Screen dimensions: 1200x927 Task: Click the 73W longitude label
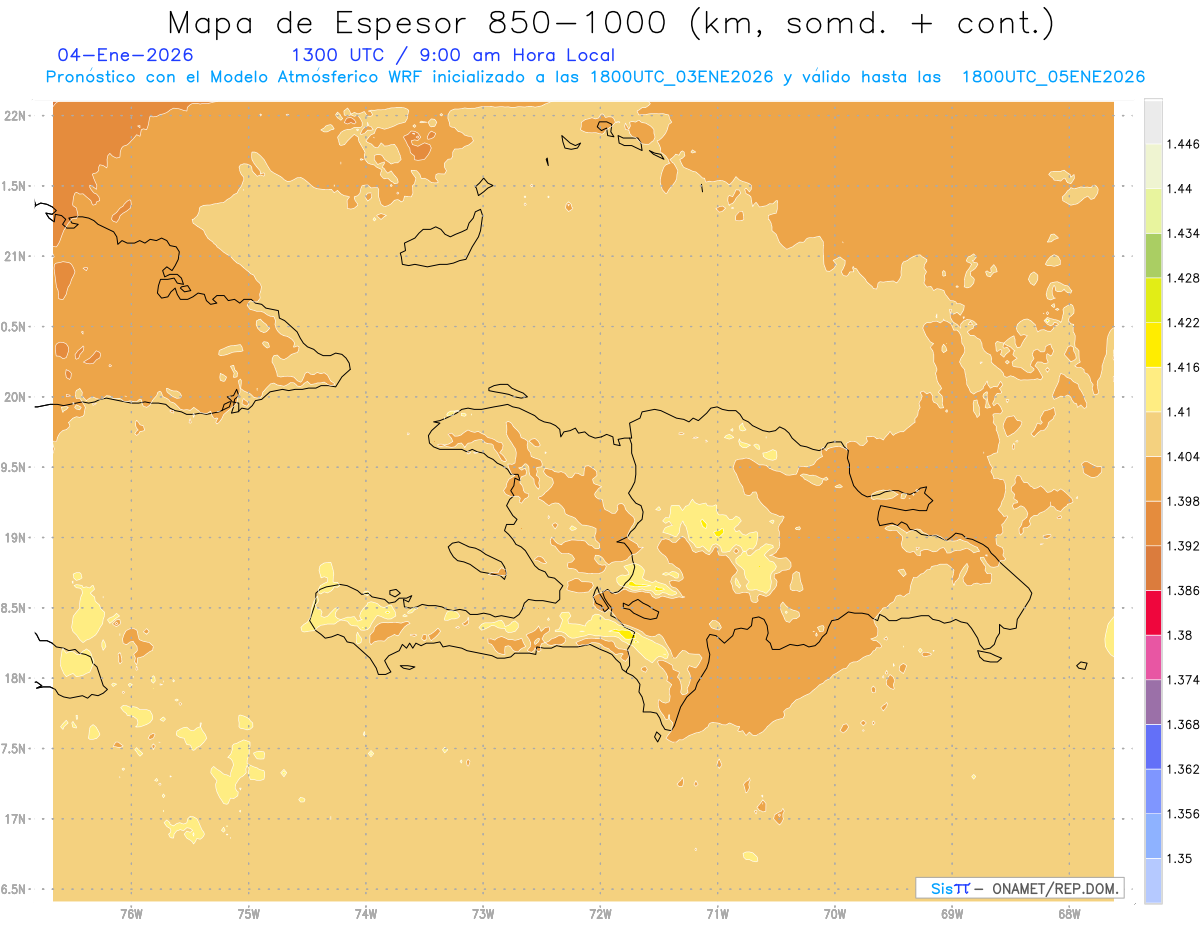click(483, 914)
